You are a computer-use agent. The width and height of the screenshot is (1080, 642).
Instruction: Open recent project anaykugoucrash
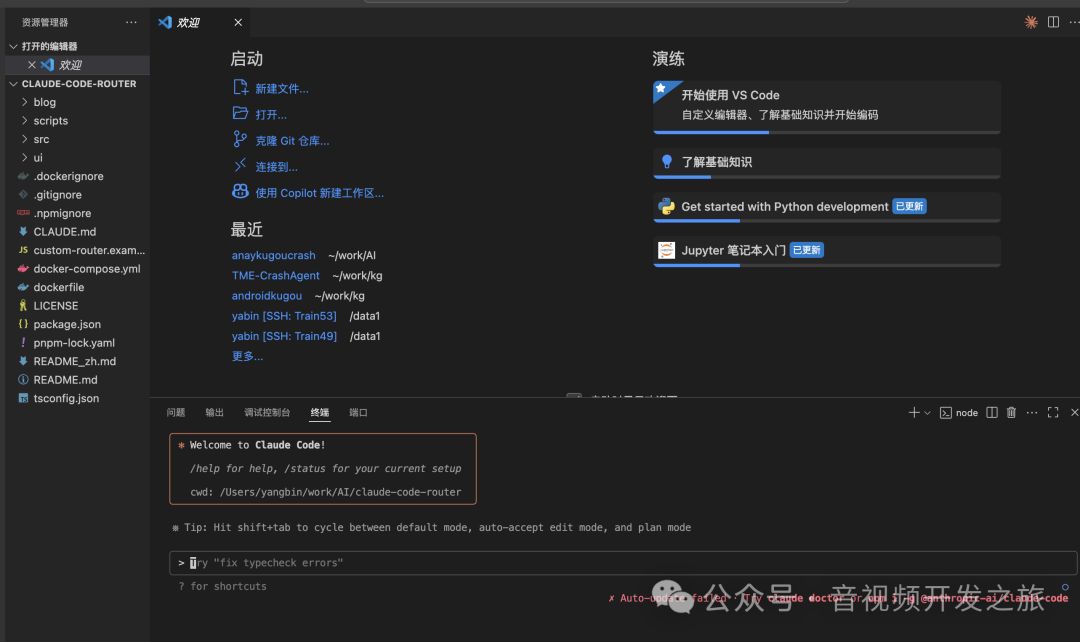273,256
